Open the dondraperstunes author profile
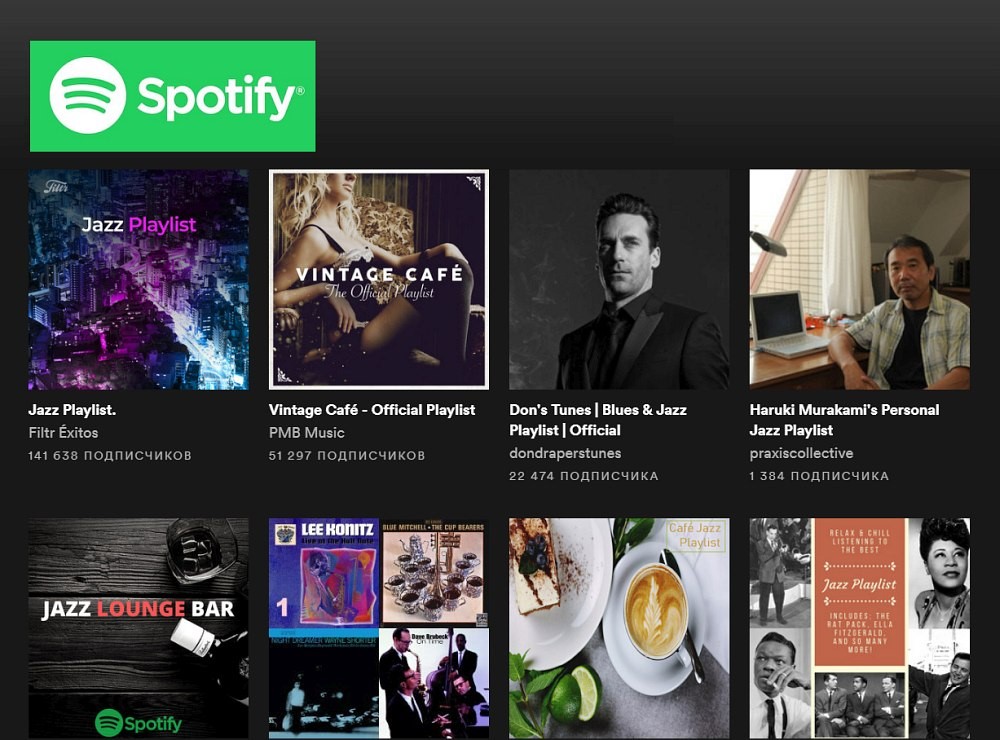The height and width of the screenshot is (740, 1000). coord(565,453)
